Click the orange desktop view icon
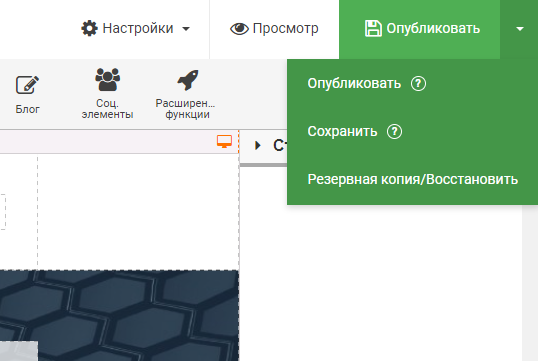This screenshot has width=538, height=361. (224, 141)
